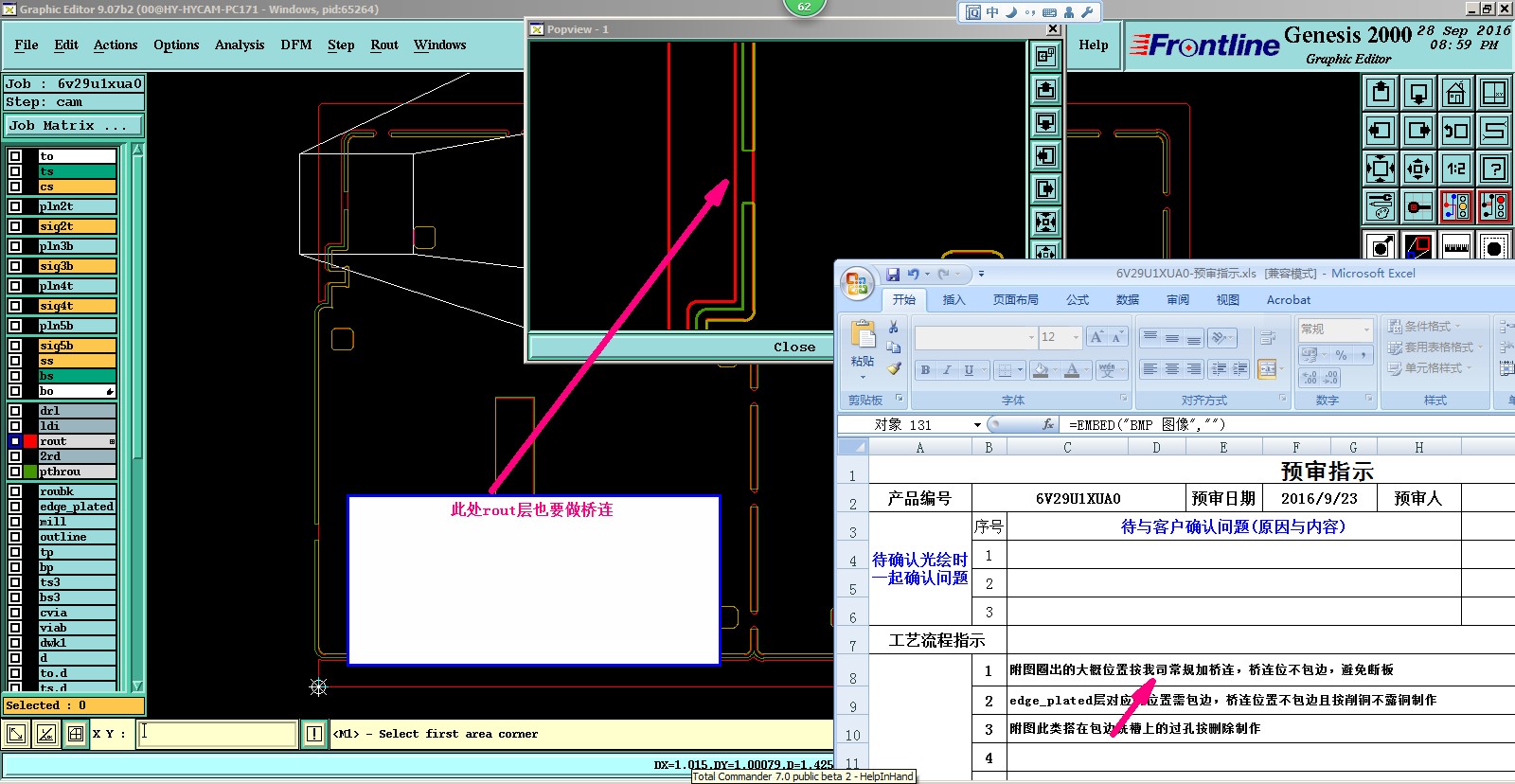Open the DFM menu
1515x784 pixels.
click(x=295, y=45)
